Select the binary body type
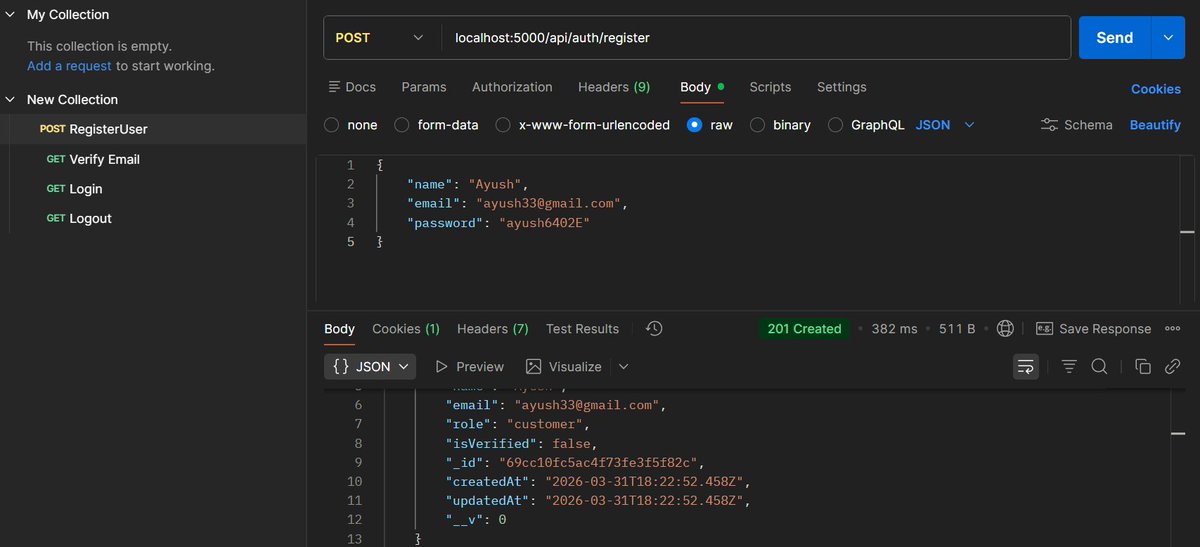1200x547 pixels. 757,125
